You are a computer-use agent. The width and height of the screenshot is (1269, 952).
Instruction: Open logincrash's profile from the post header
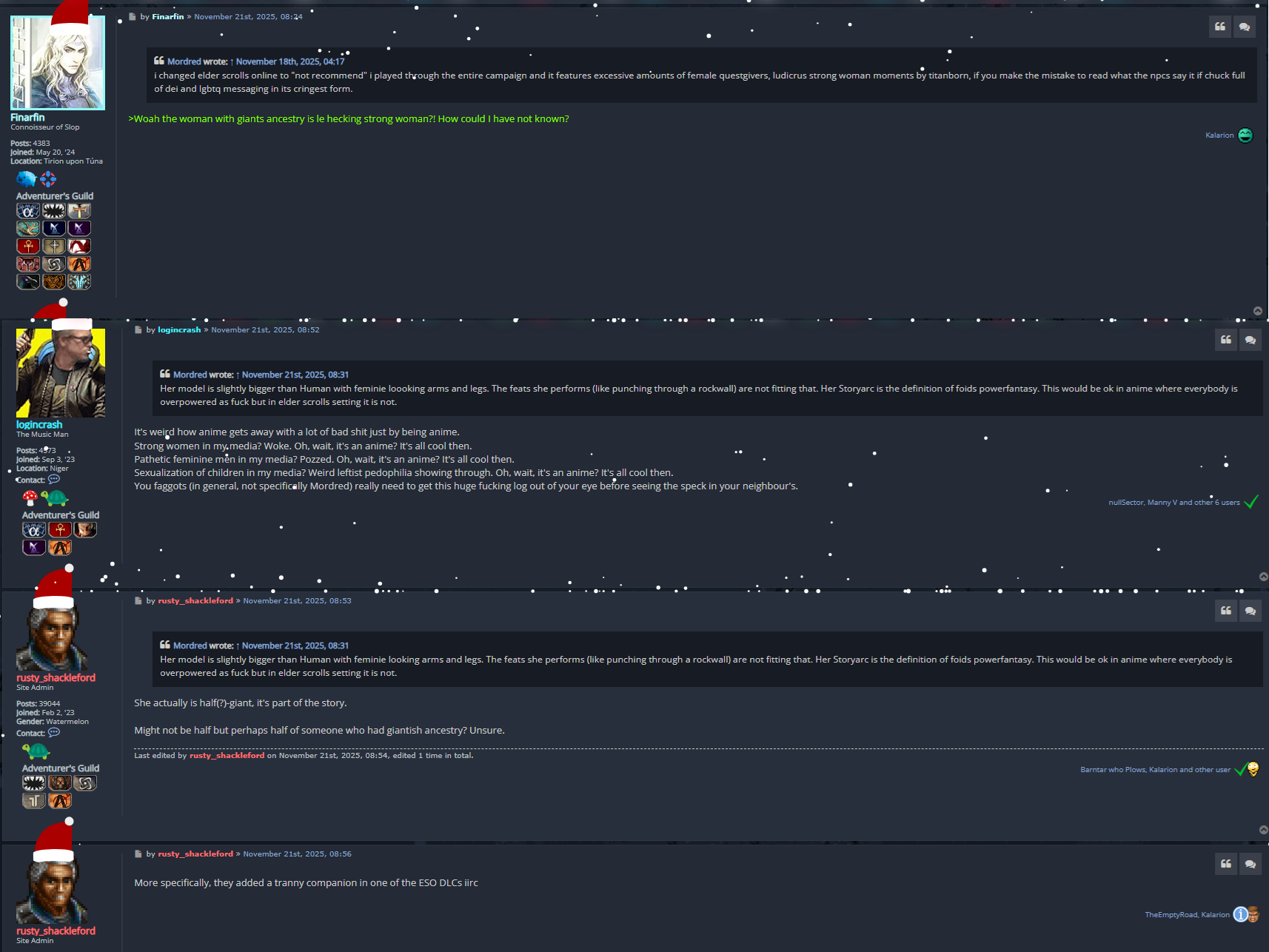(179, 330)
